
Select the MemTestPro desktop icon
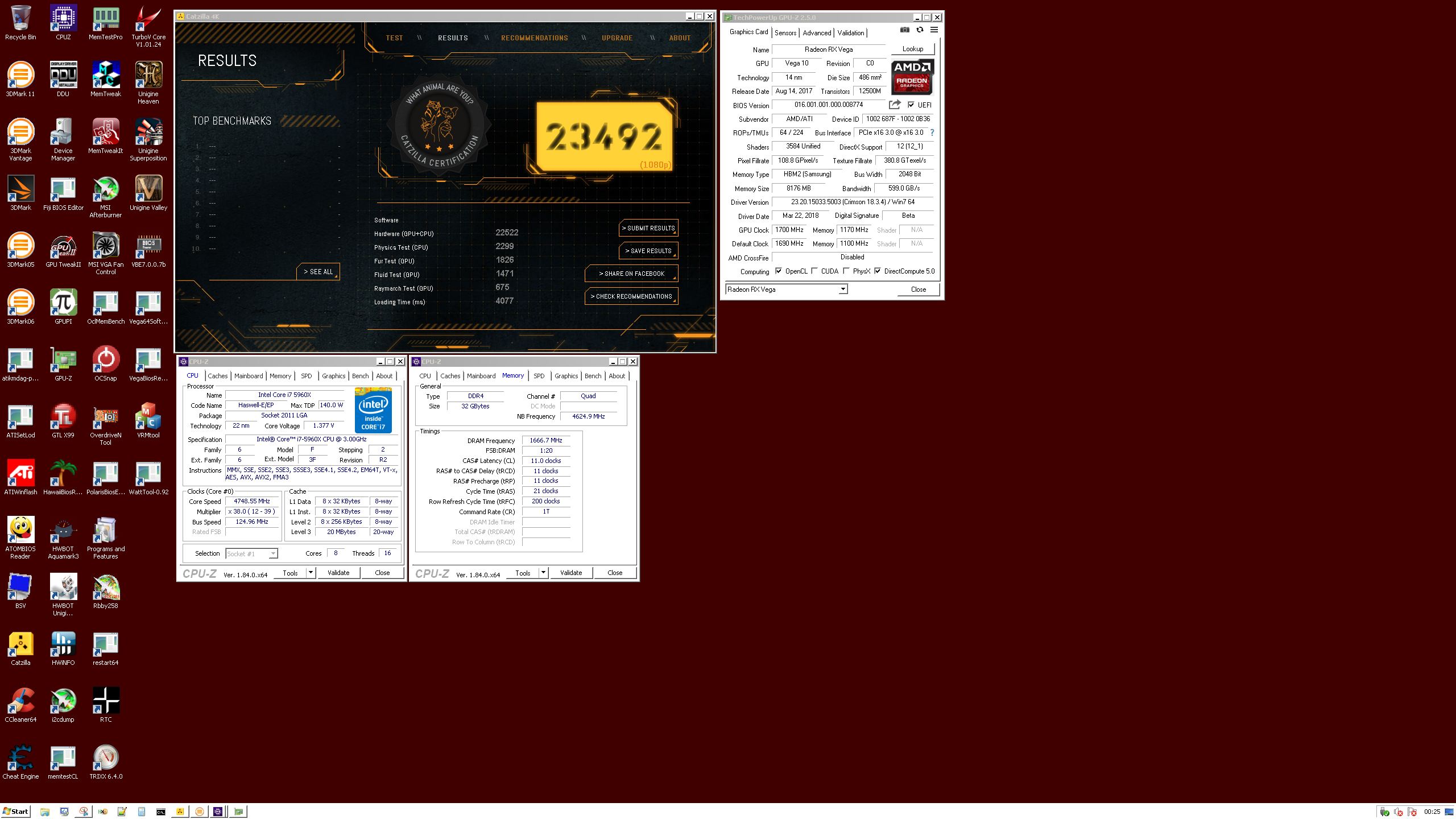point(106,23)
